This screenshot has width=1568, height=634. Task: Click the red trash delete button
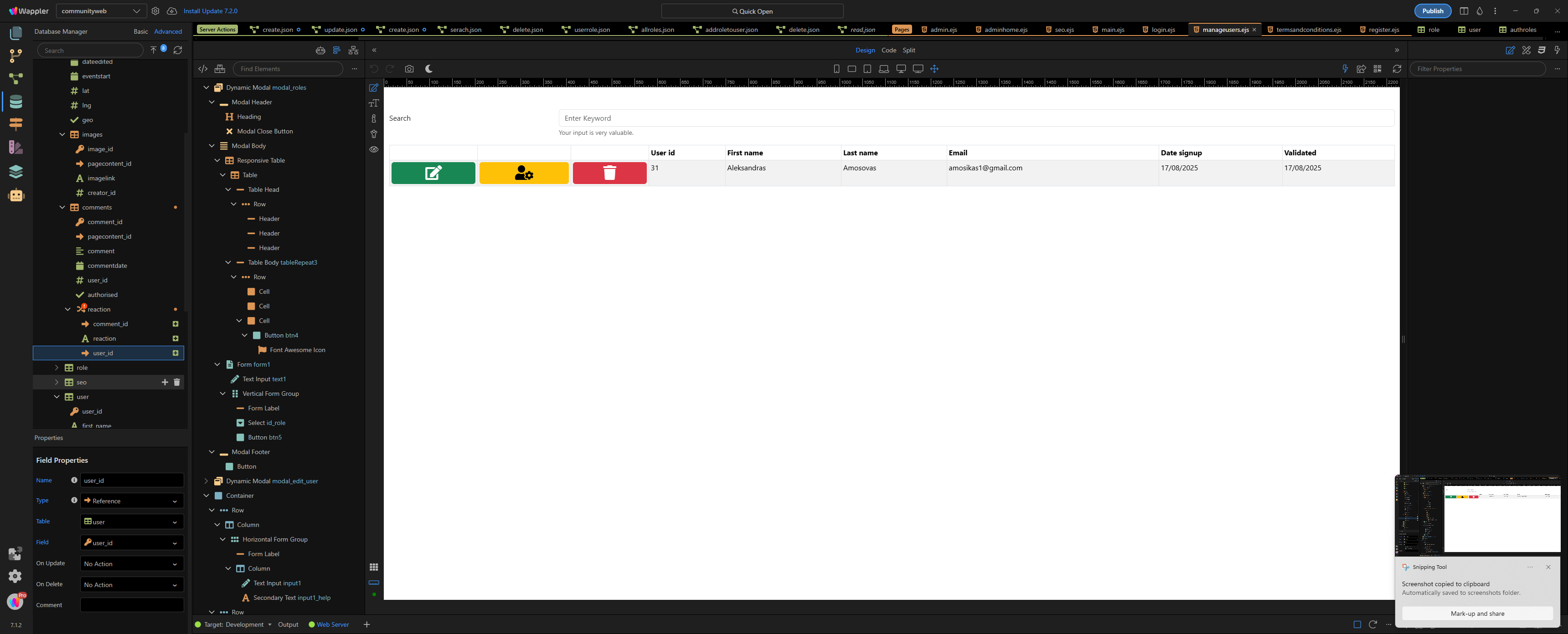click(x=609, y=173)
